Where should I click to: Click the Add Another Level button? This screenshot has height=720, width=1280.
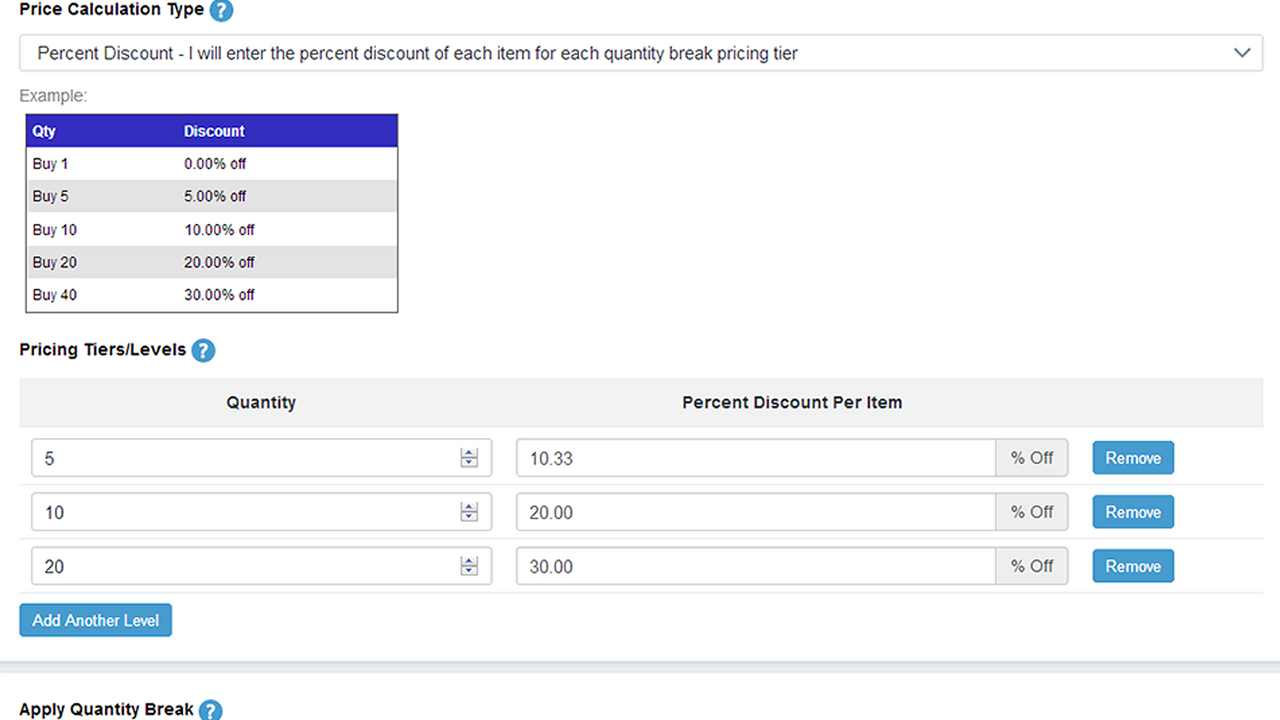click(95, 620)
